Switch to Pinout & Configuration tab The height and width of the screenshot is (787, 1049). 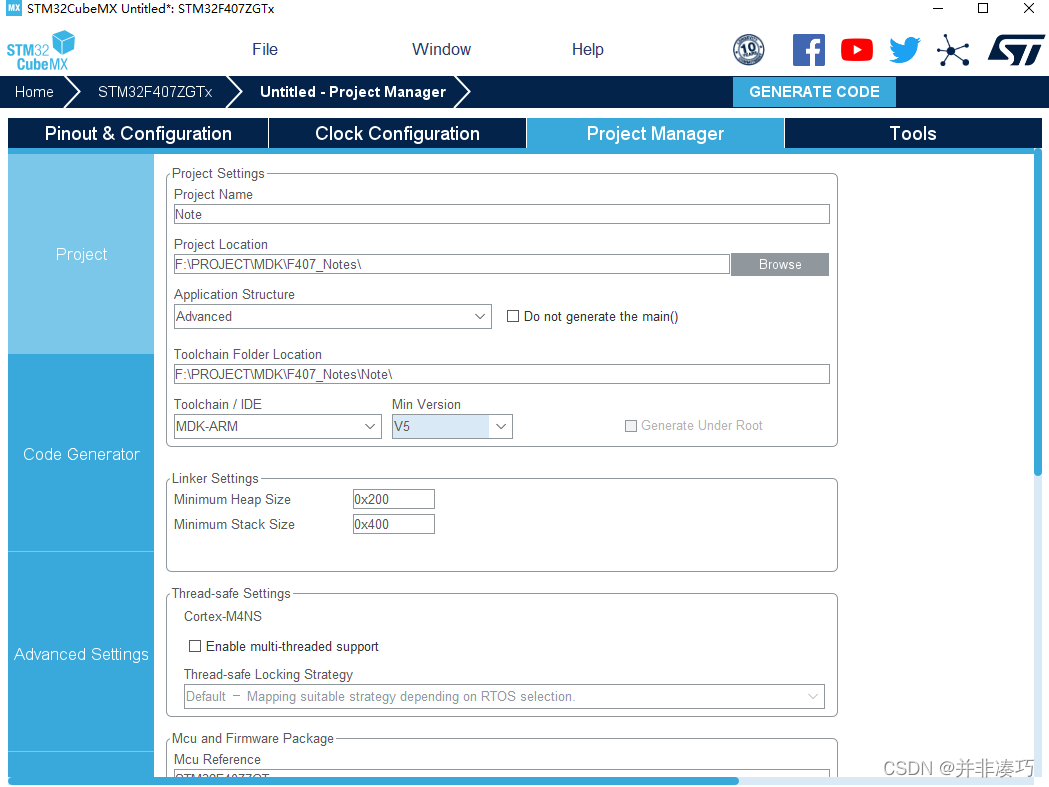[x=138, y=133]
